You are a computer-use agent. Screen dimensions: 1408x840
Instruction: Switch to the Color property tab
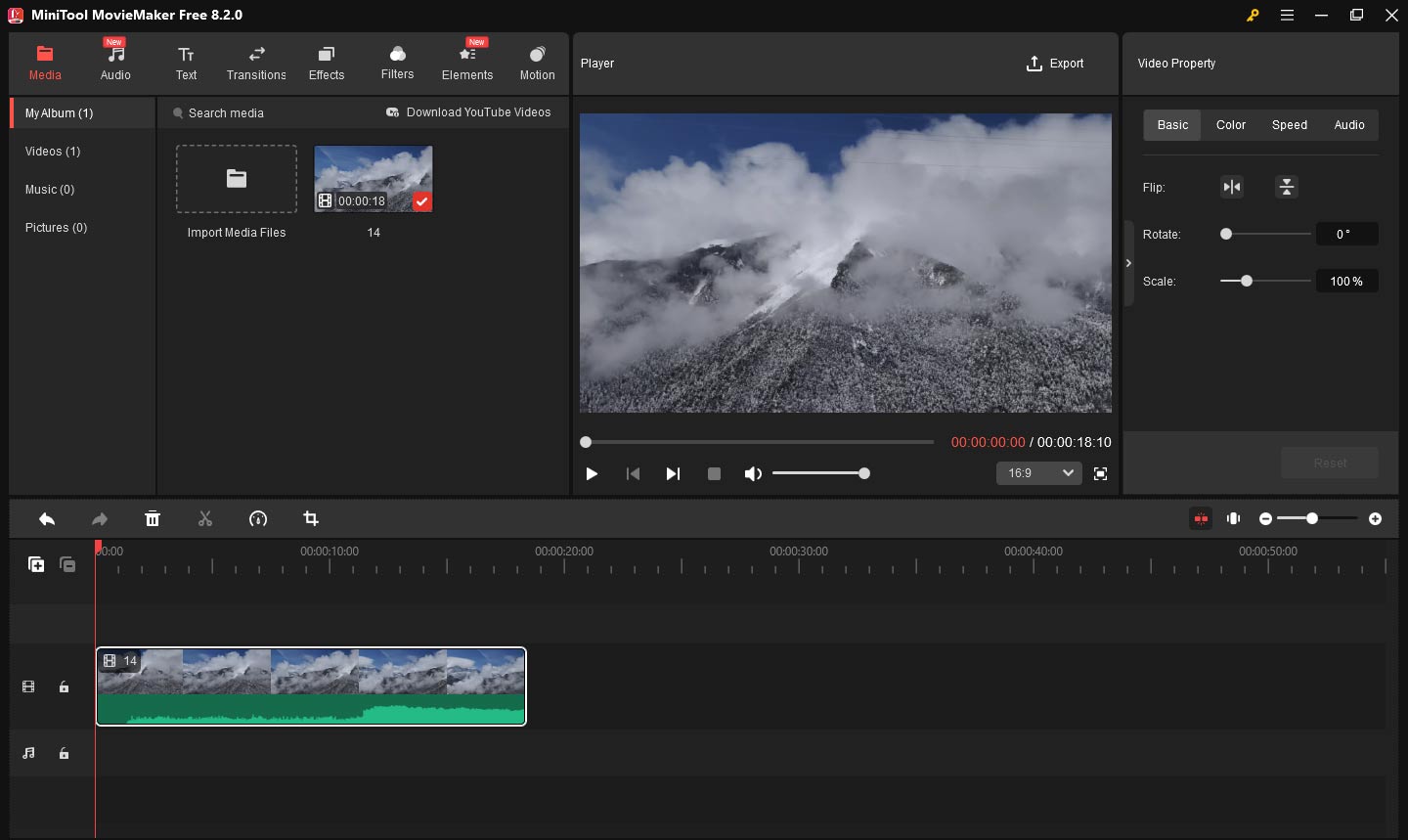pos(1231,125)
